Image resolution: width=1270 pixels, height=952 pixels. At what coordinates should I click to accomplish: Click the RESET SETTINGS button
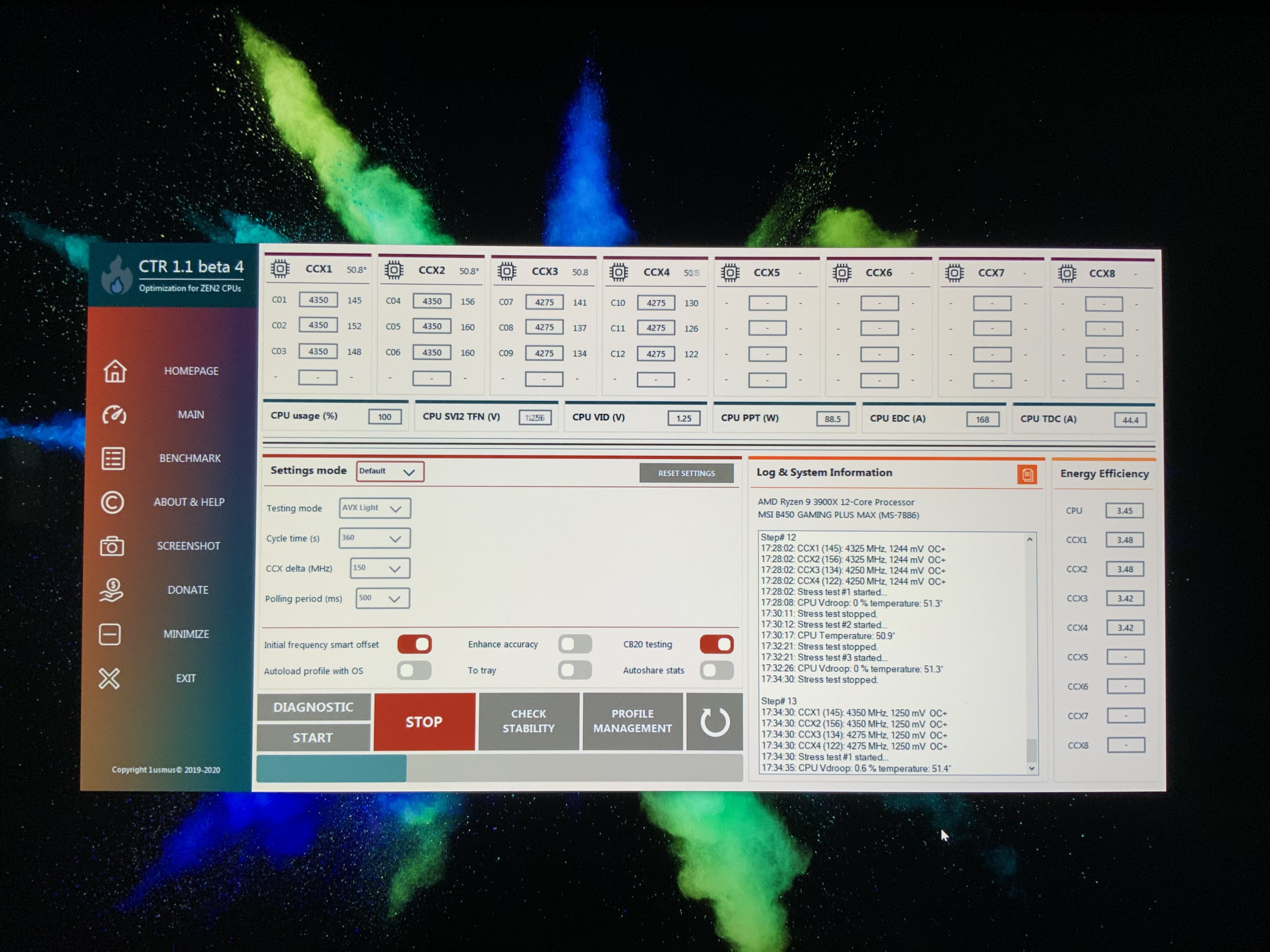click(687, 473)
